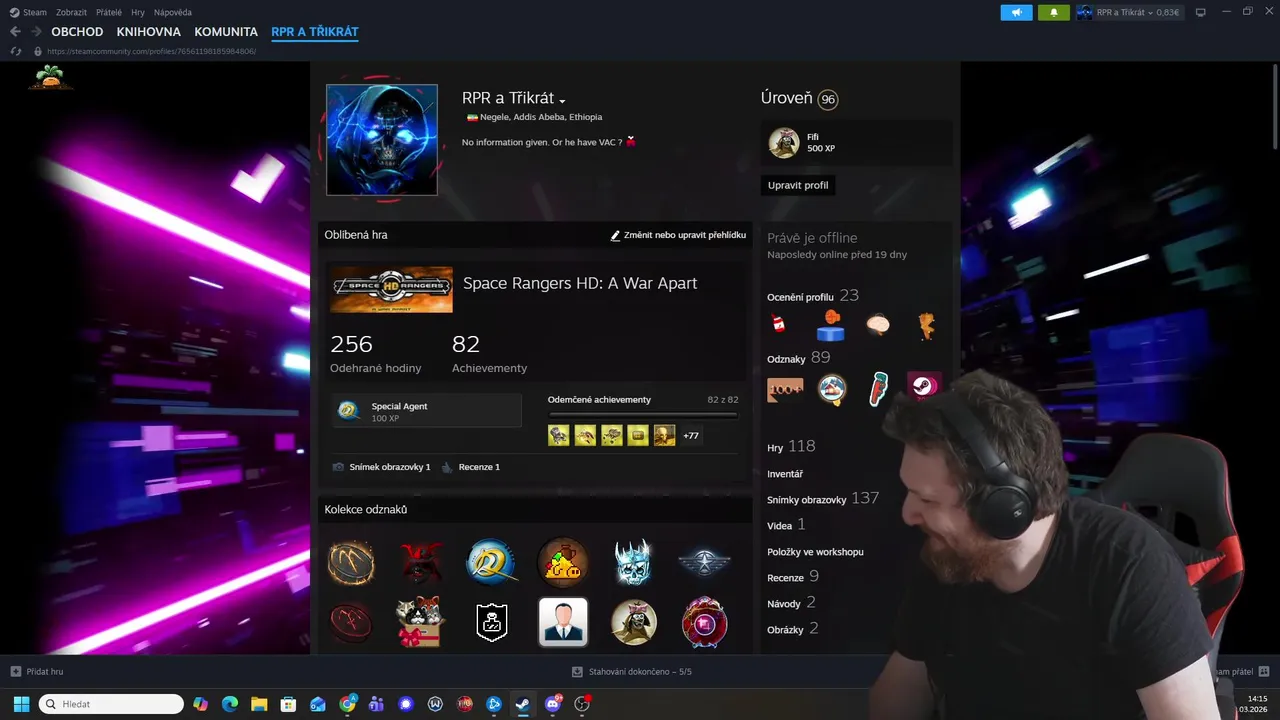This screenshot has height=720, width=1280.
Task: Open the profile avatar image
Action: tap(382, 140)
